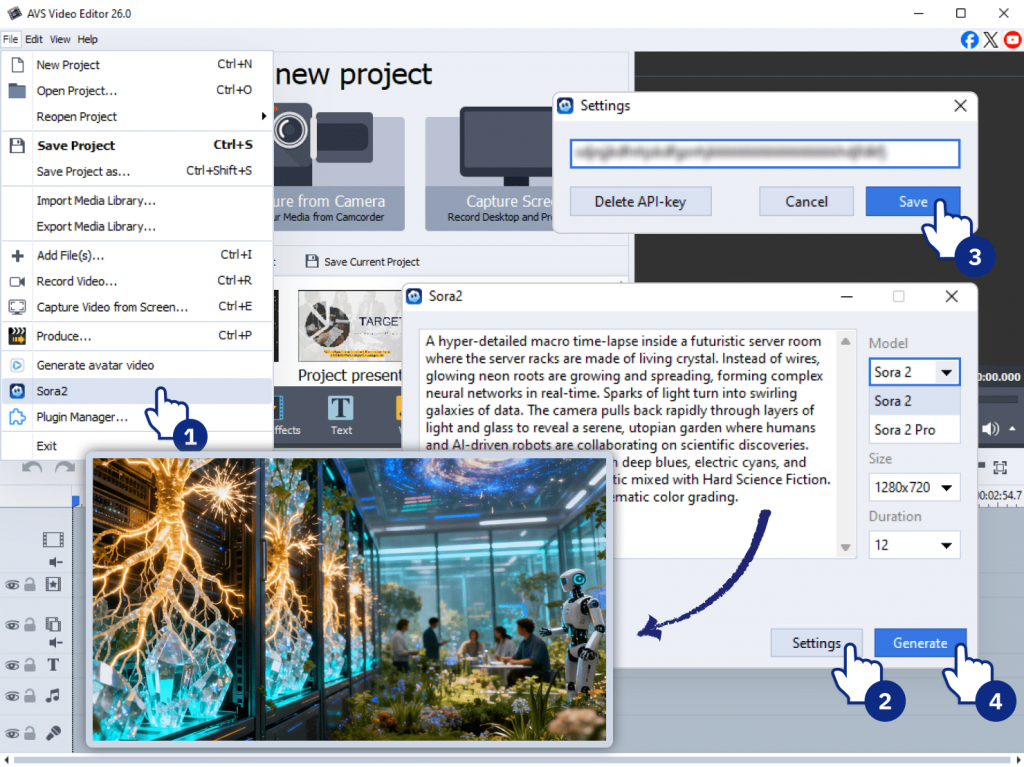Click the prompt scrollbar up arrow
This screenshot has height=767, width=1024.
[x=846, y=341]
